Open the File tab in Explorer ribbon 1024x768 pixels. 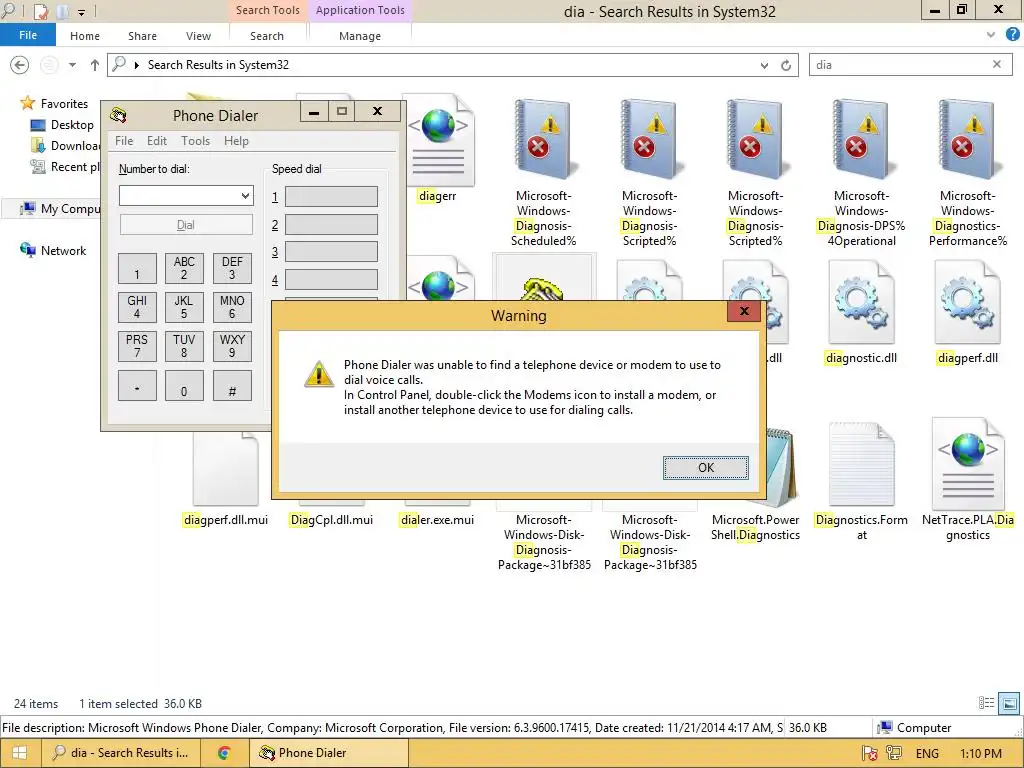[x=28, y=35]
